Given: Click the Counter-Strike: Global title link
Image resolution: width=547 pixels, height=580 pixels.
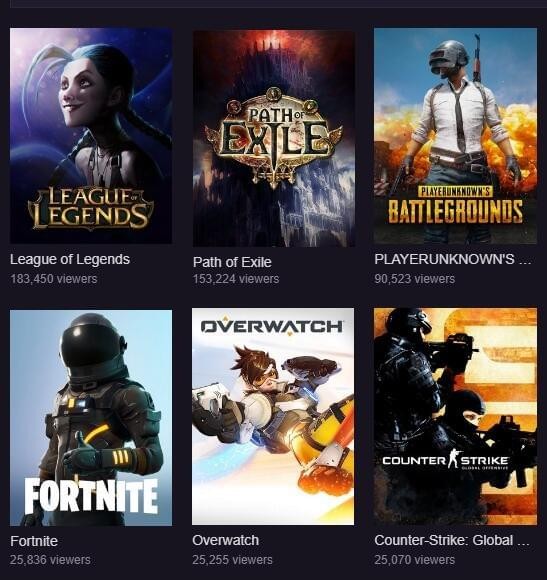Looking at the screenshot, I should [452, 540].
